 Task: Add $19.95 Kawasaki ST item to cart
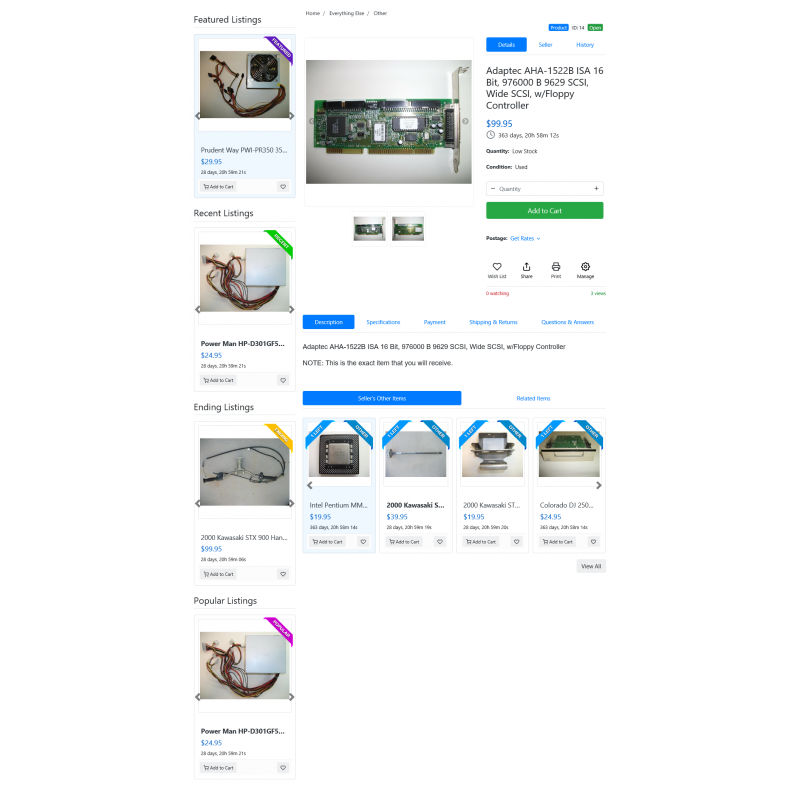(481, 542)
